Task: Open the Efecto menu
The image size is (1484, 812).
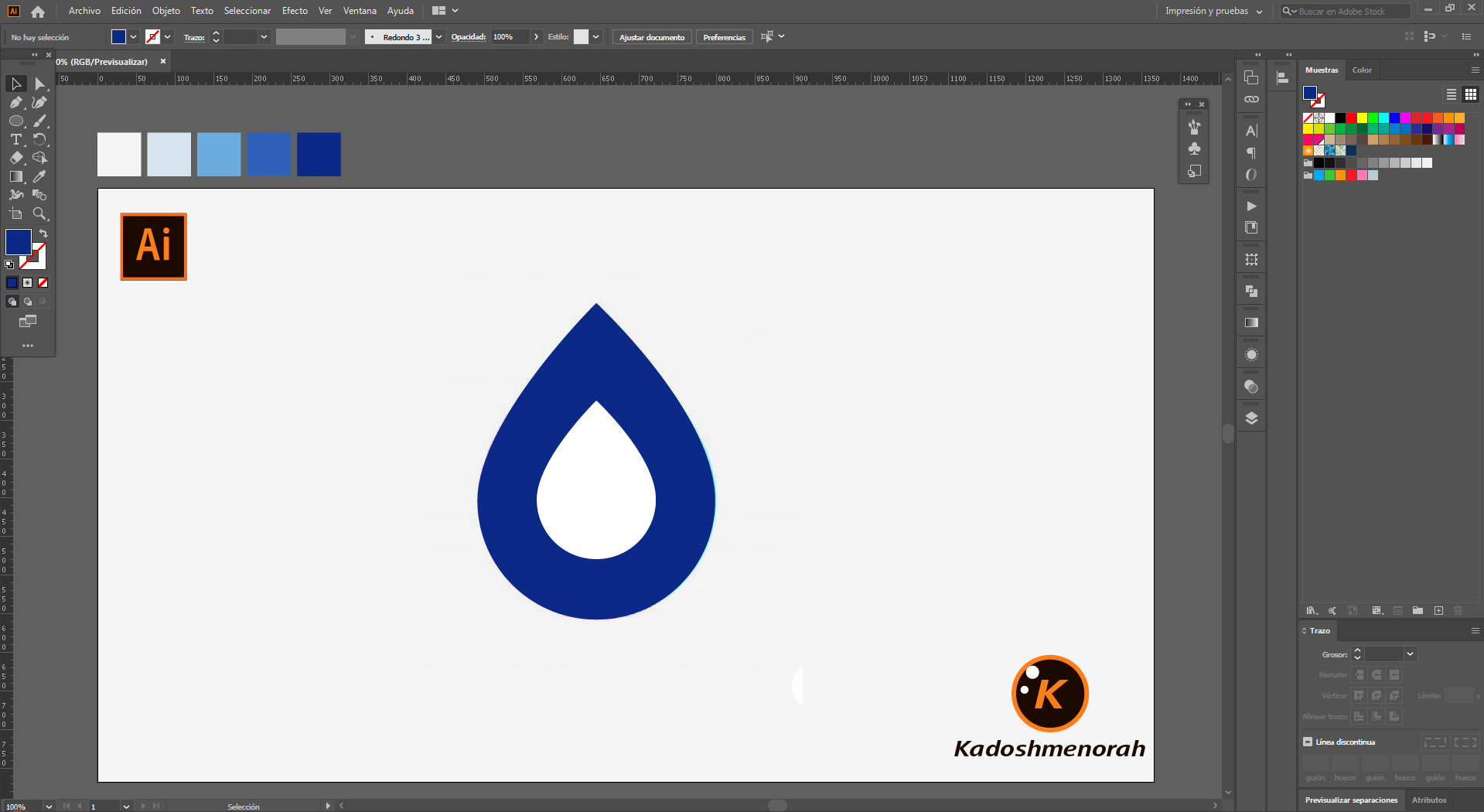Action: pyautogui.click(x=295, y=11)
